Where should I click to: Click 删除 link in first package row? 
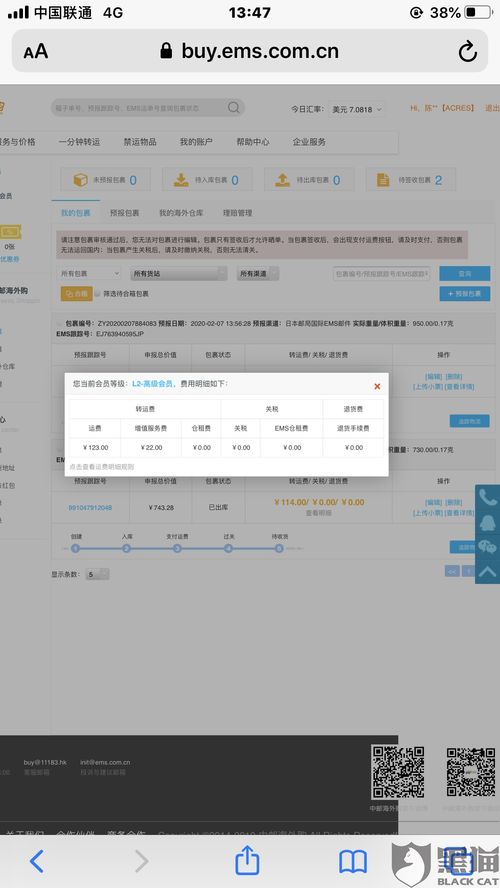(454, 377)
